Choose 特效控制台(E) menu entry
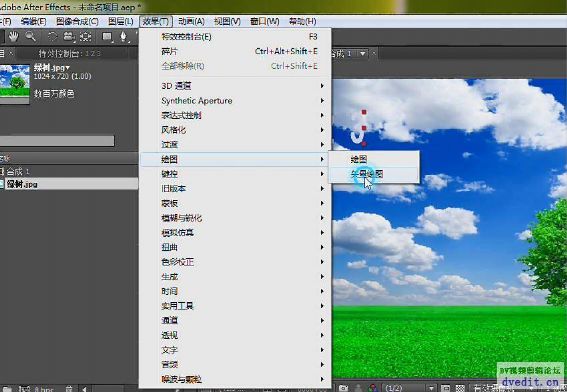 coord(235,37)
